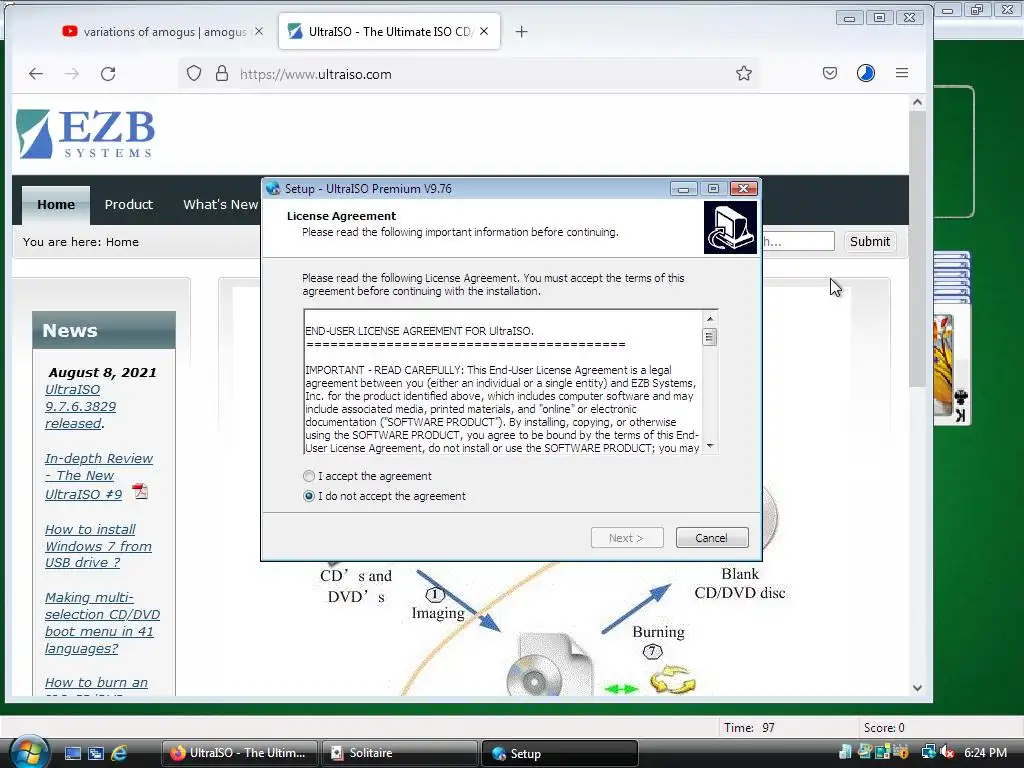Open the Firefox hamburger menu
This screenshot has width=1024, height=768.
(x=902, y=73)
